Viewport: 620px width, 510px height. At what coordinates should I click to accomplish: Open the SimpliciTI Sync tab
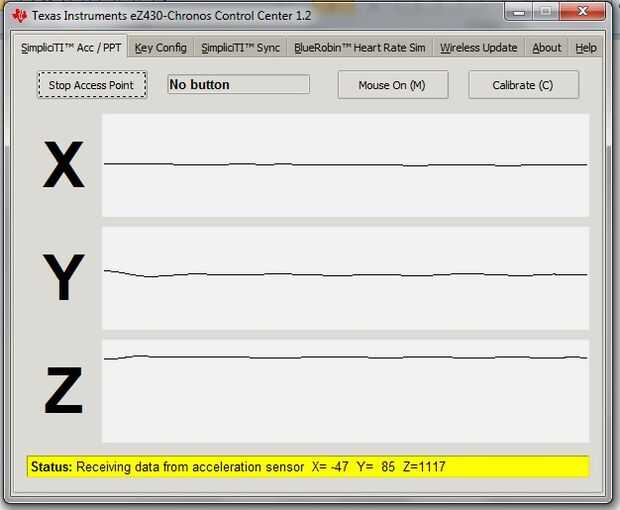coord(240,48)
